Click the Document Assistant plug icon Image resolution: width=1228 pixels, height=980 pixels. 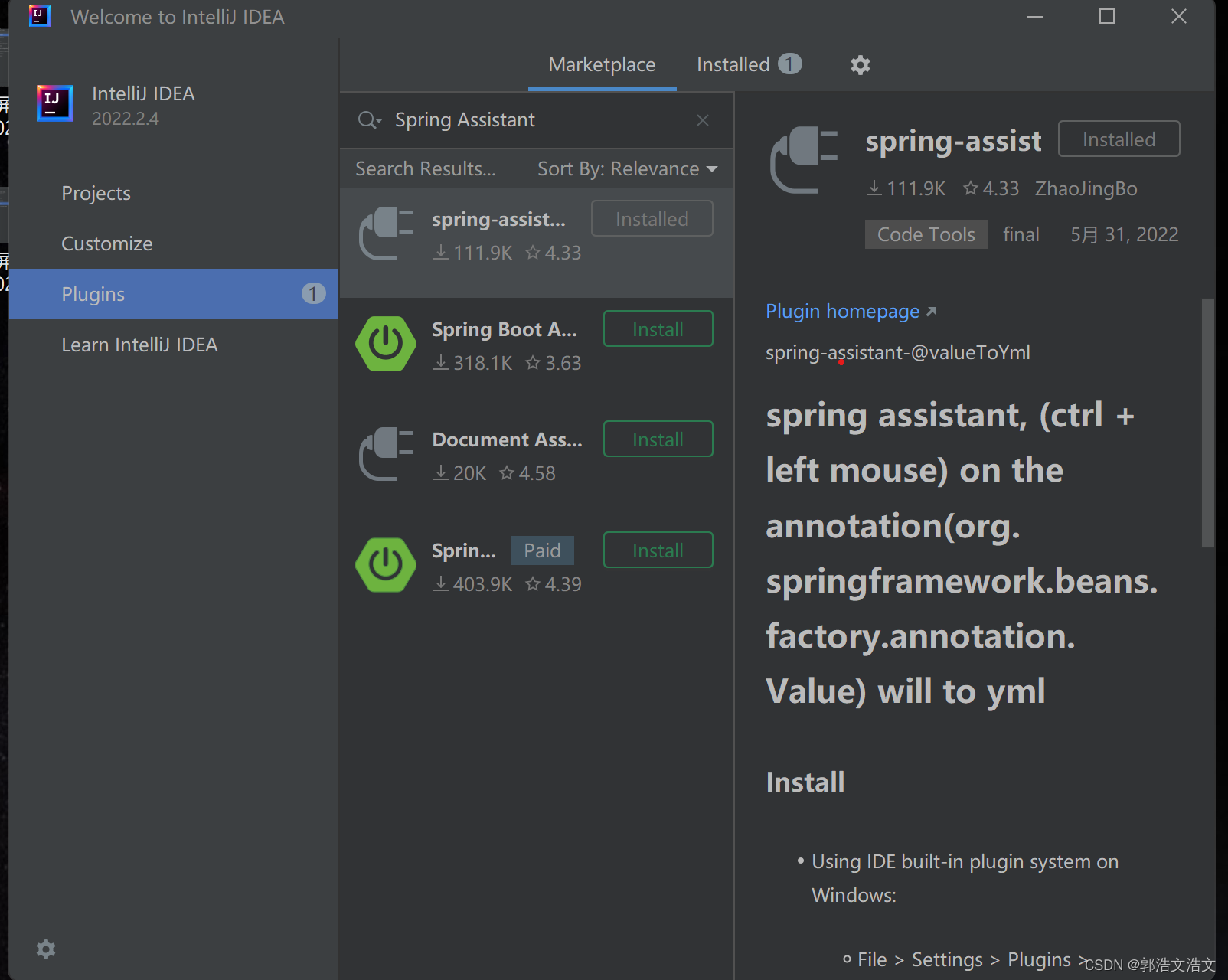387,454
